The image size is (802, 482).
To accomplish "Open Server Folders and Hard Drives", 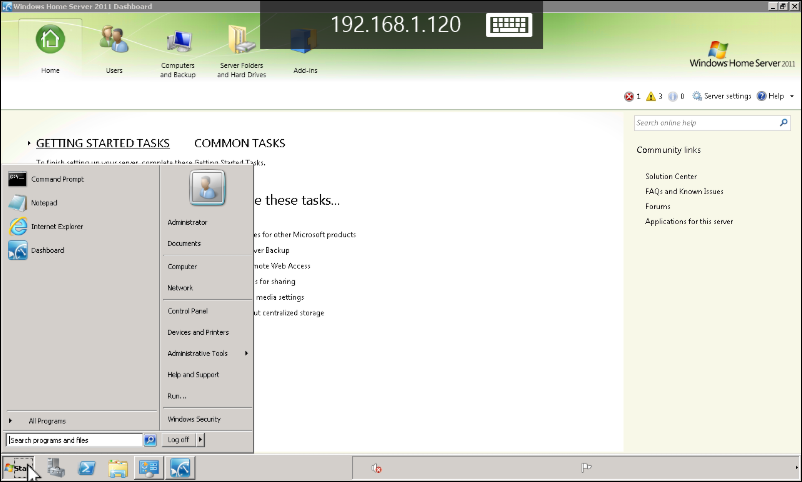I will (241, 50).
